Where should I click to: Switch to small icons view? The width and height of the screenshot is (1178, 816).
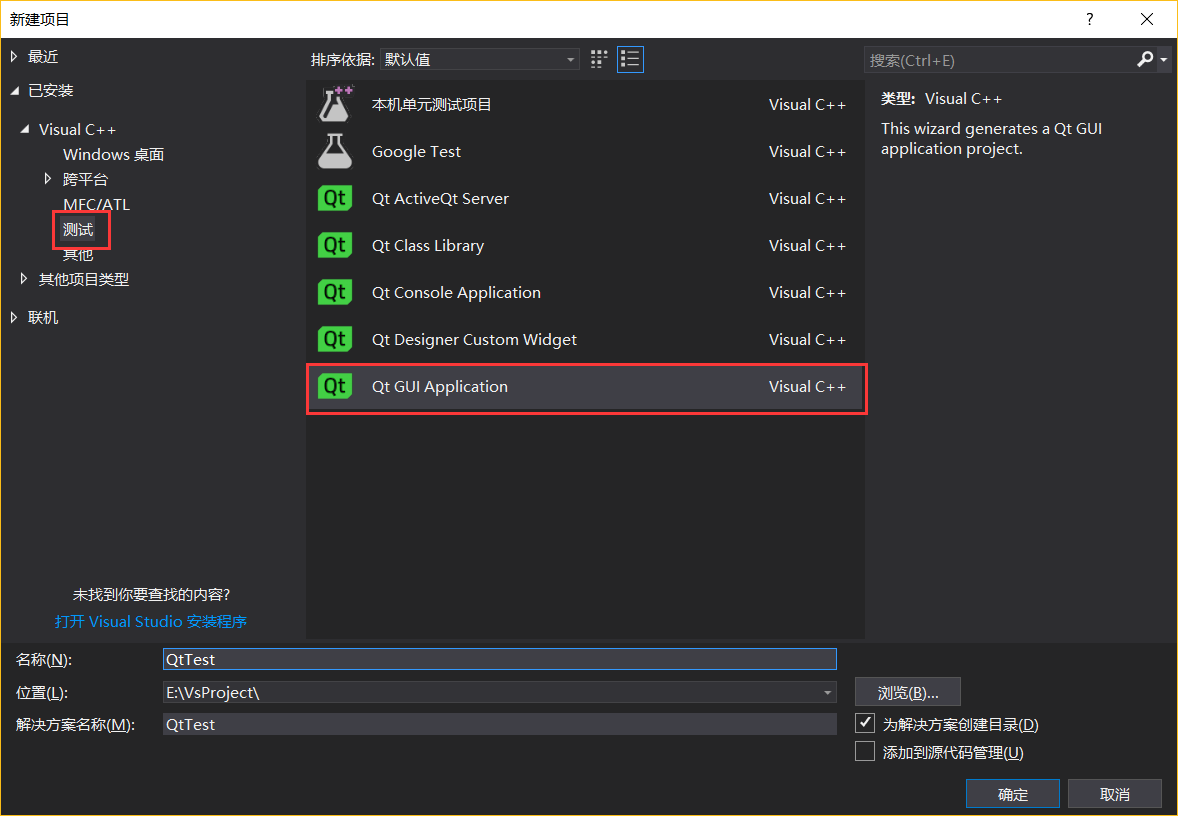tap(598, 59)
